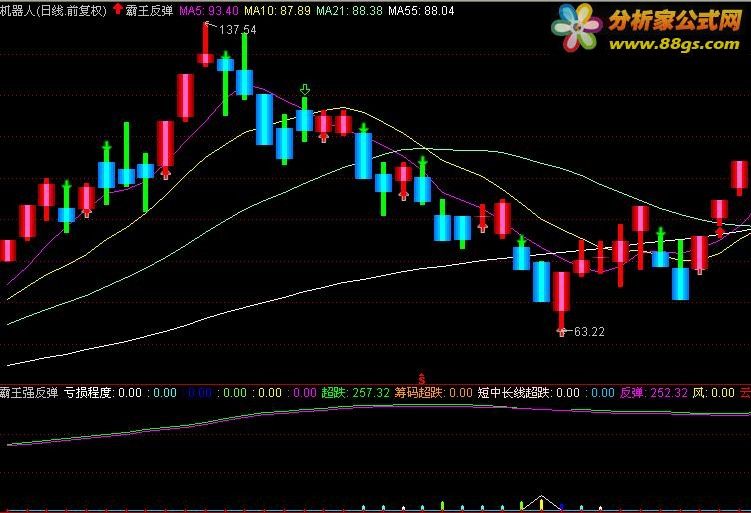
Task: Select the chart title 机器人(日线.前复权)
Action: (x=53, y=11)
